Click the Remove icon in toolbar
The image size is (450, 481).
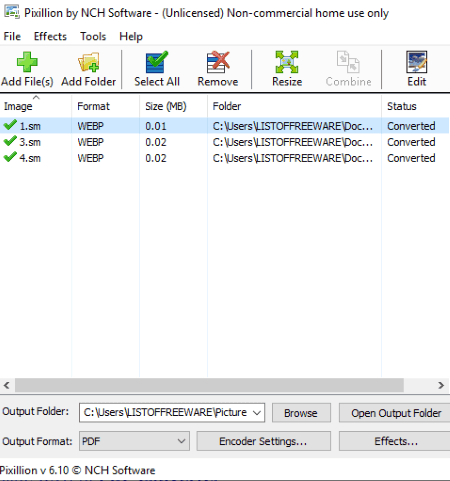tap(218, 62)
